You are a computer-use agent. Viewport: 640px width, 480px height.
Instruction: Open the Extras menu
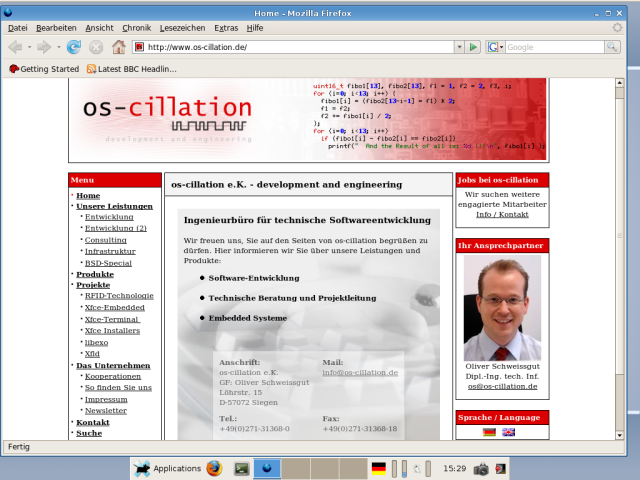(x=226, y=28)
